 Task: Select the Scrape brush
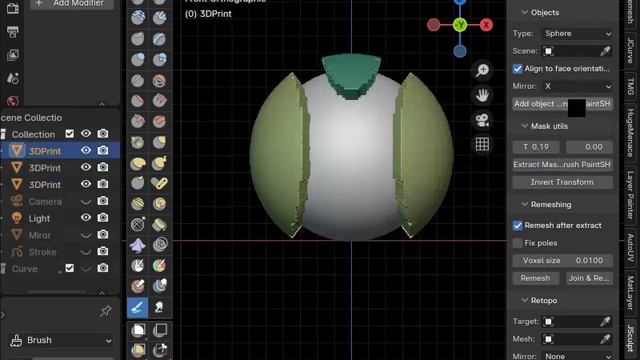[x=138, y=121]
